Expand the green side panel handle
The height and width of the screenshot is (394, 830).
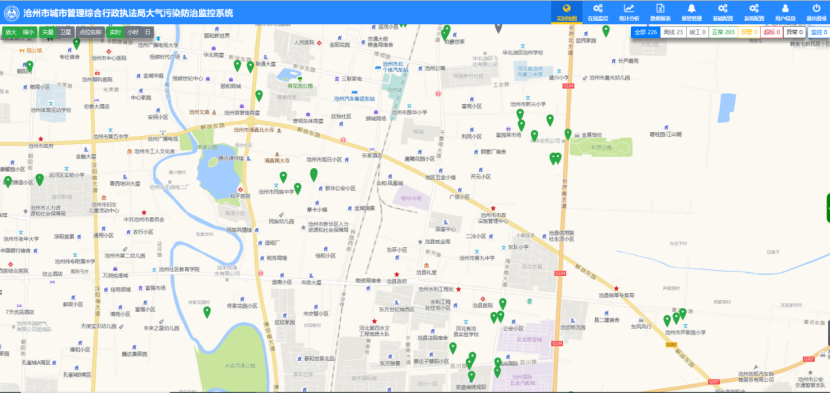pyautogui.click(x=828, y=208)
